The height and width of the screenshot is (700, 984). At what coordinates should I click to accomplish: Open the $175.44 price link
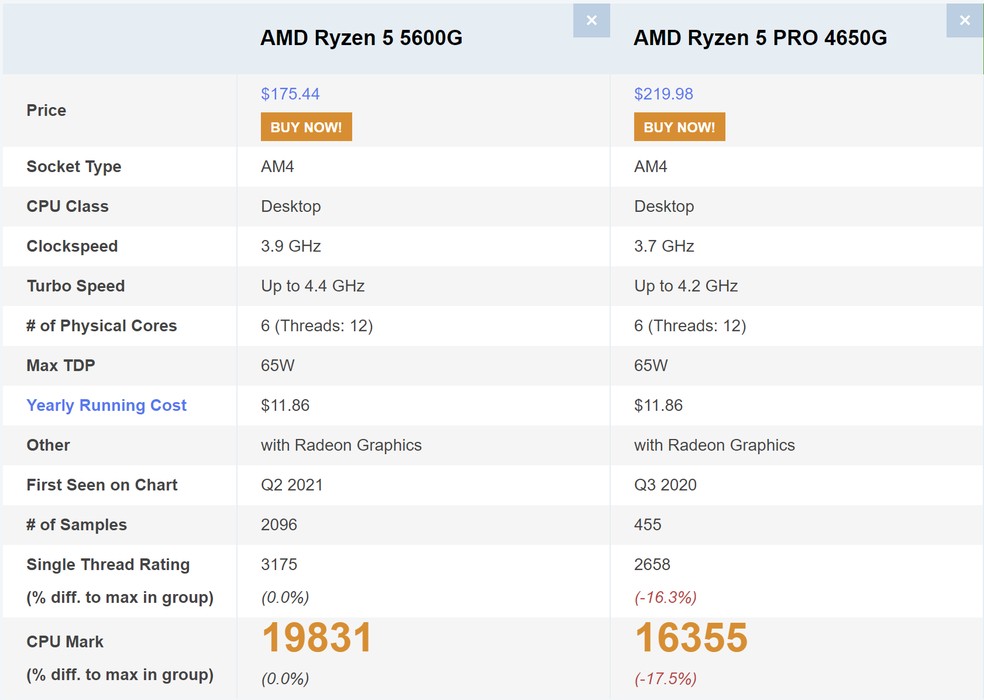tap(290, 94)
